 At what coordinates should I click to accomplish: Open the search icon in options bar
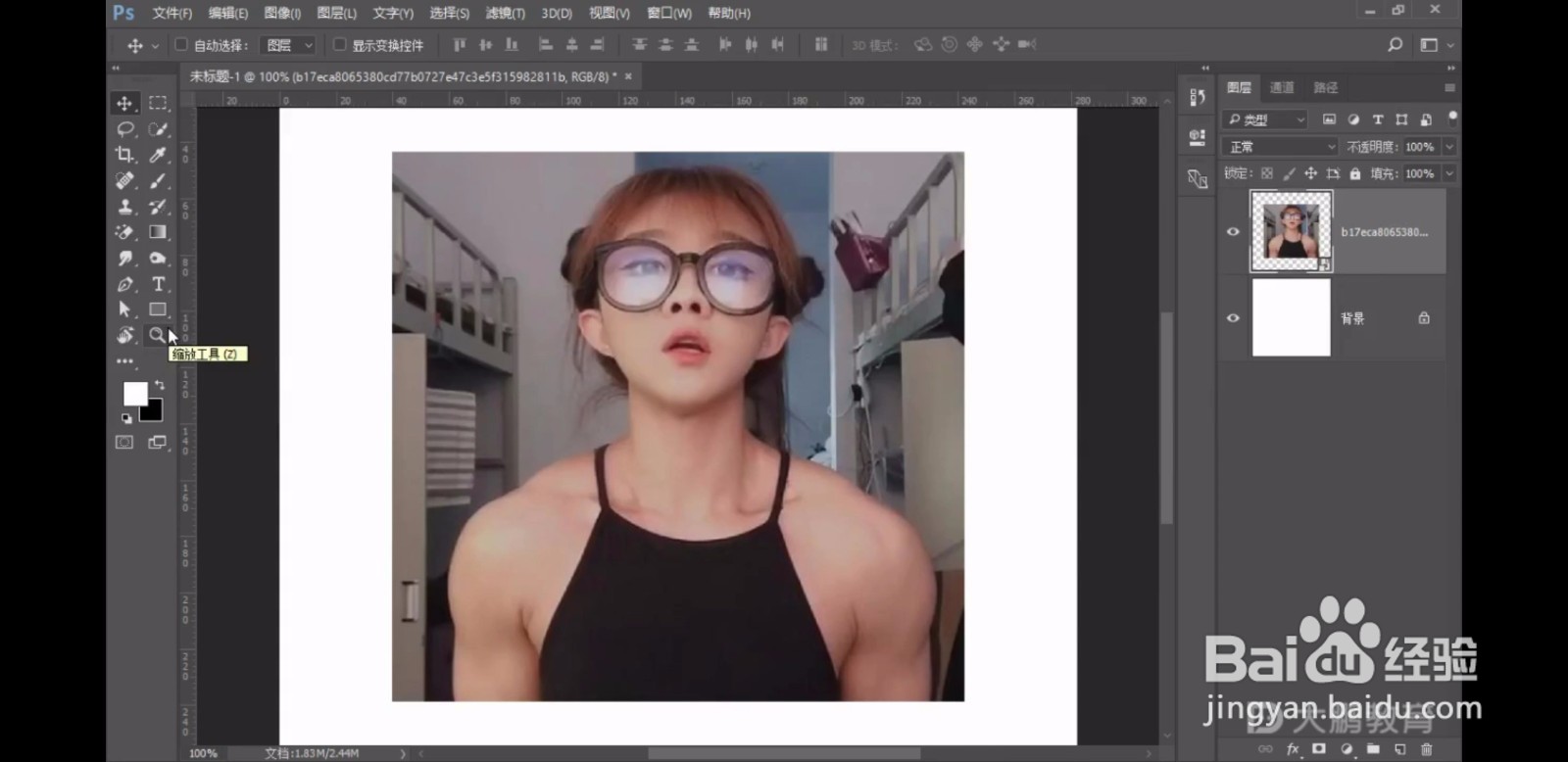click(x=1395, y=45)
